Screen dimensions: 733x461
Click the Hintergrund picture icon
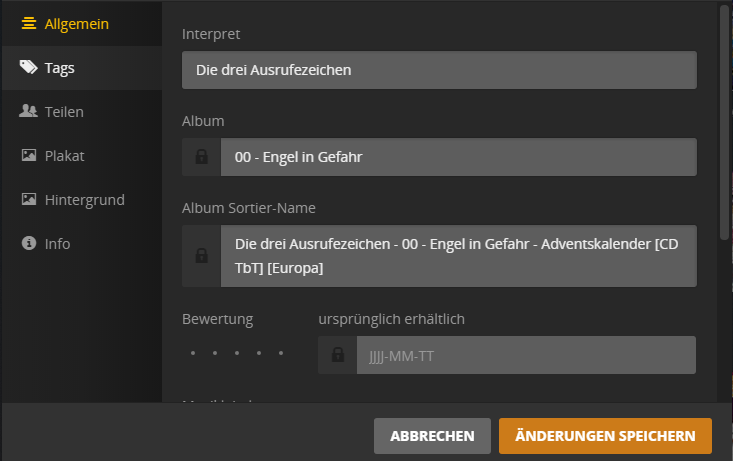(x=29, y=200)
